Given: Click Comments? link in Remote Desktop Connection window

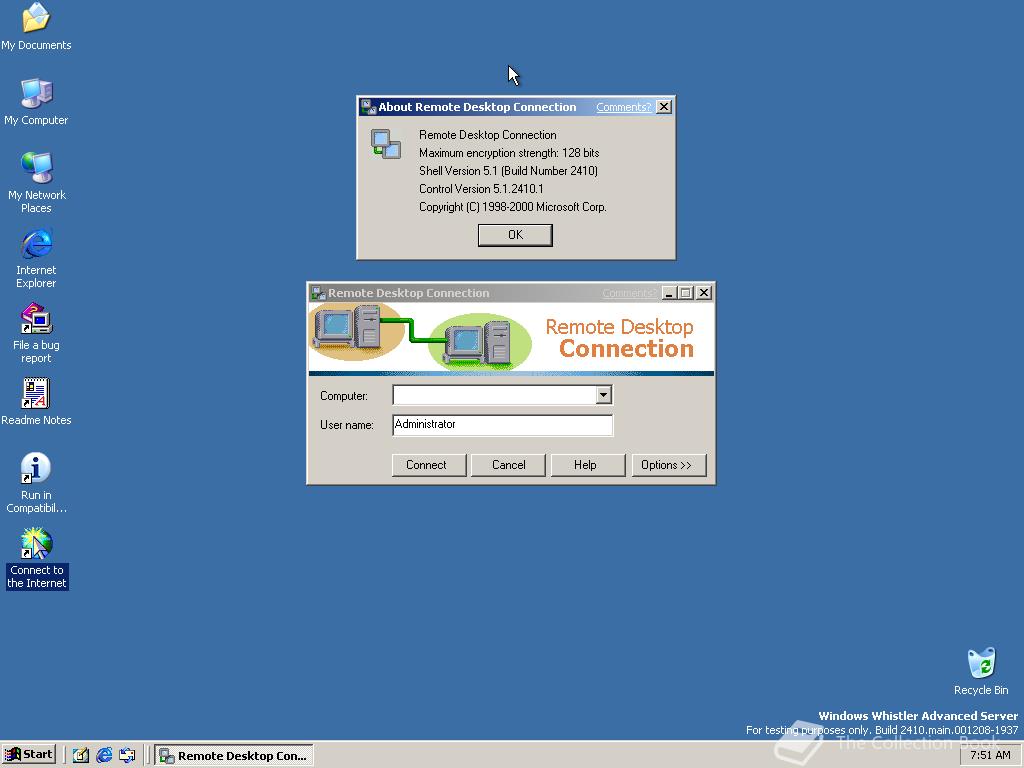Looking at the screenshot, I should click(630, 293).
